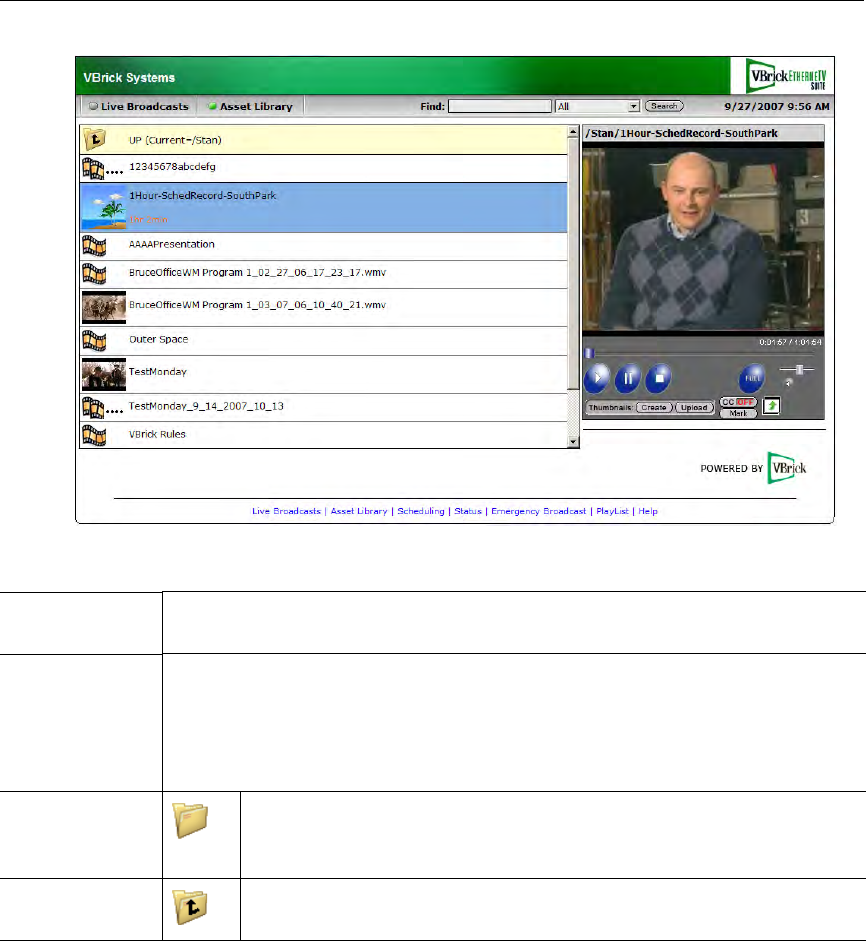The image size is (866, 941).
Task: Open the Scheduling footer link
Action: tap(421, 511)
